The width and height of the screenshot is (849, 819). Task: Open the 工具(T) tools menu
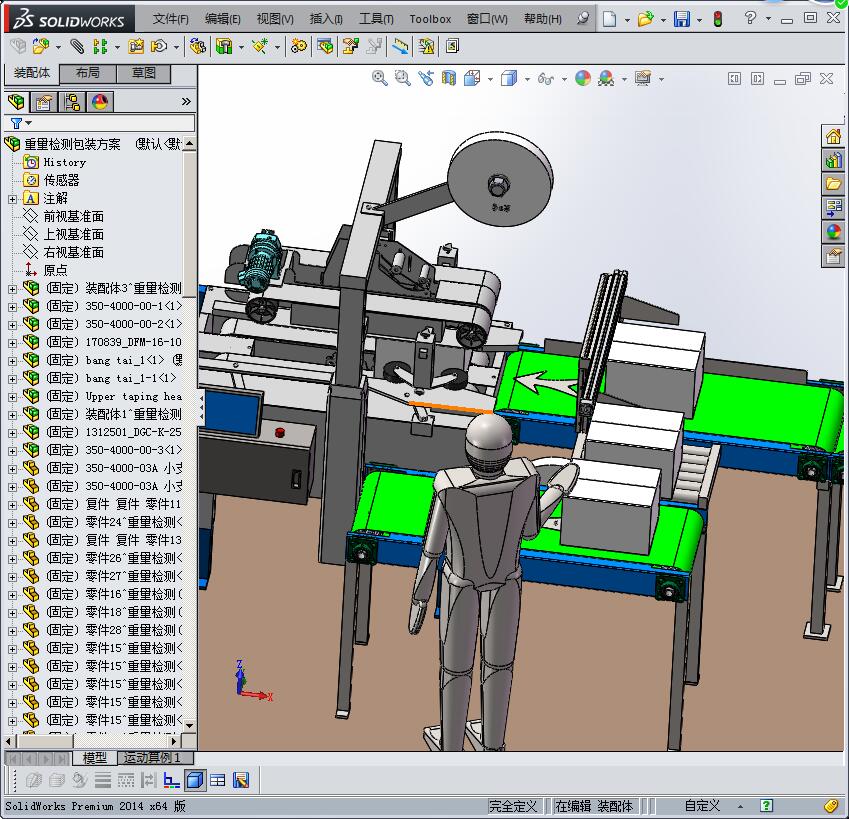point(376,19)
